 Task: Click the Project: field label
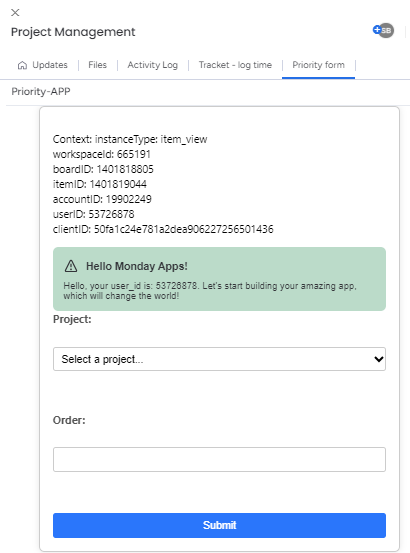72,319
